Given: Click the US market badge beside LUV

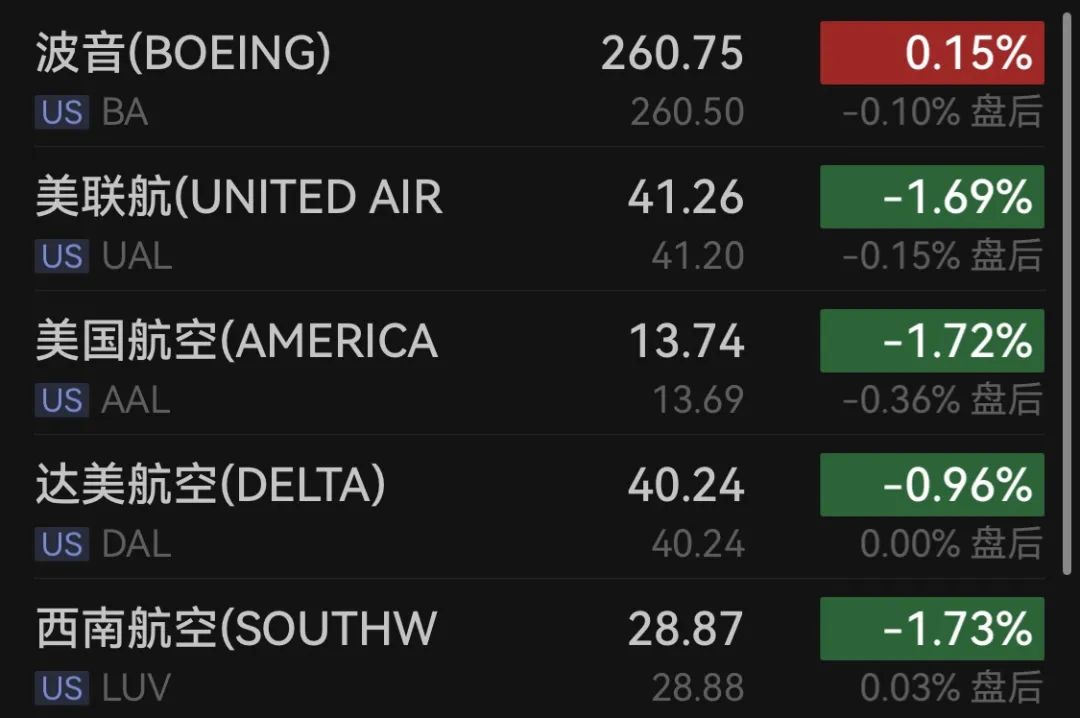Looking at the screenshot, I should coord(62,688).
